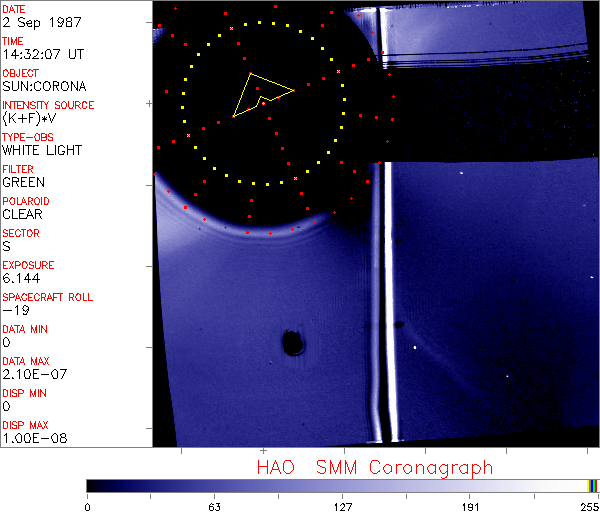Image resolution: width=600 pixels, height=512 pixels.
Task: Click the dark oval blob in the image
Action: (293, 344)
